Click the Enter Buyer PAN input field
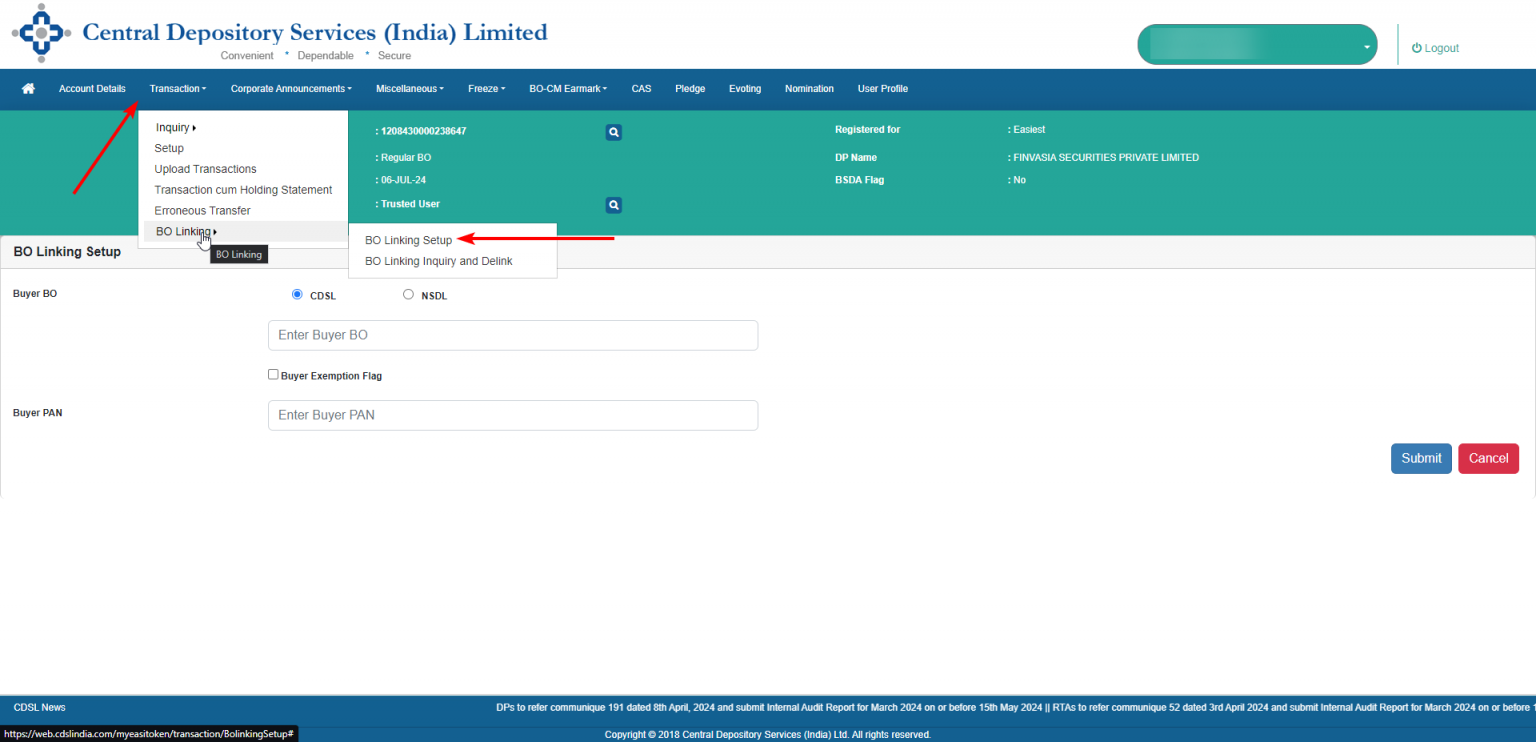This screenshot has height=742, width=1536. coord(512,415)
